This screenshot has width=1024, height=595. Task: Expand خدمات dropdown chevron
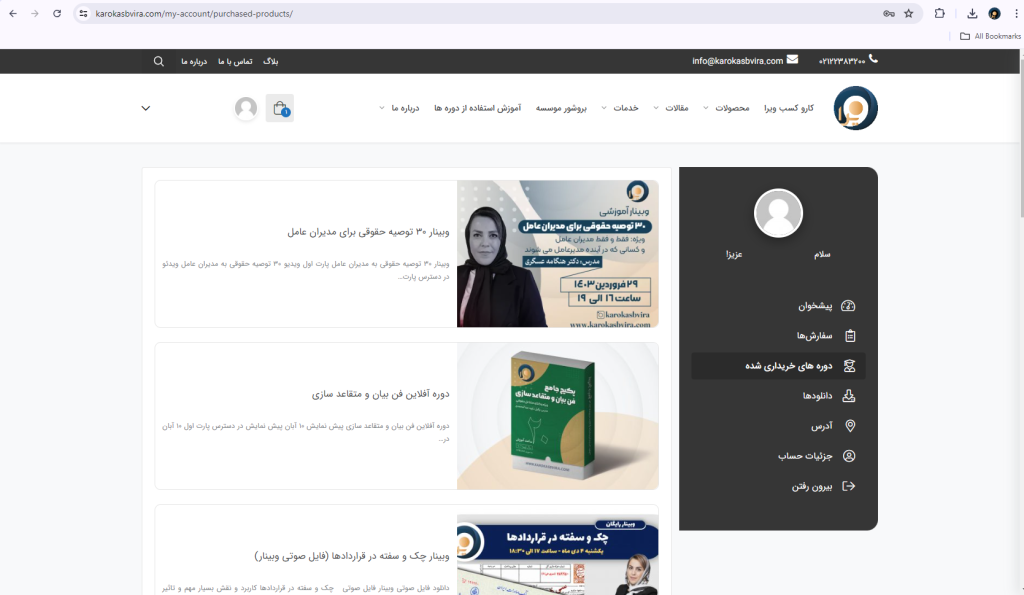coord(603,108)
